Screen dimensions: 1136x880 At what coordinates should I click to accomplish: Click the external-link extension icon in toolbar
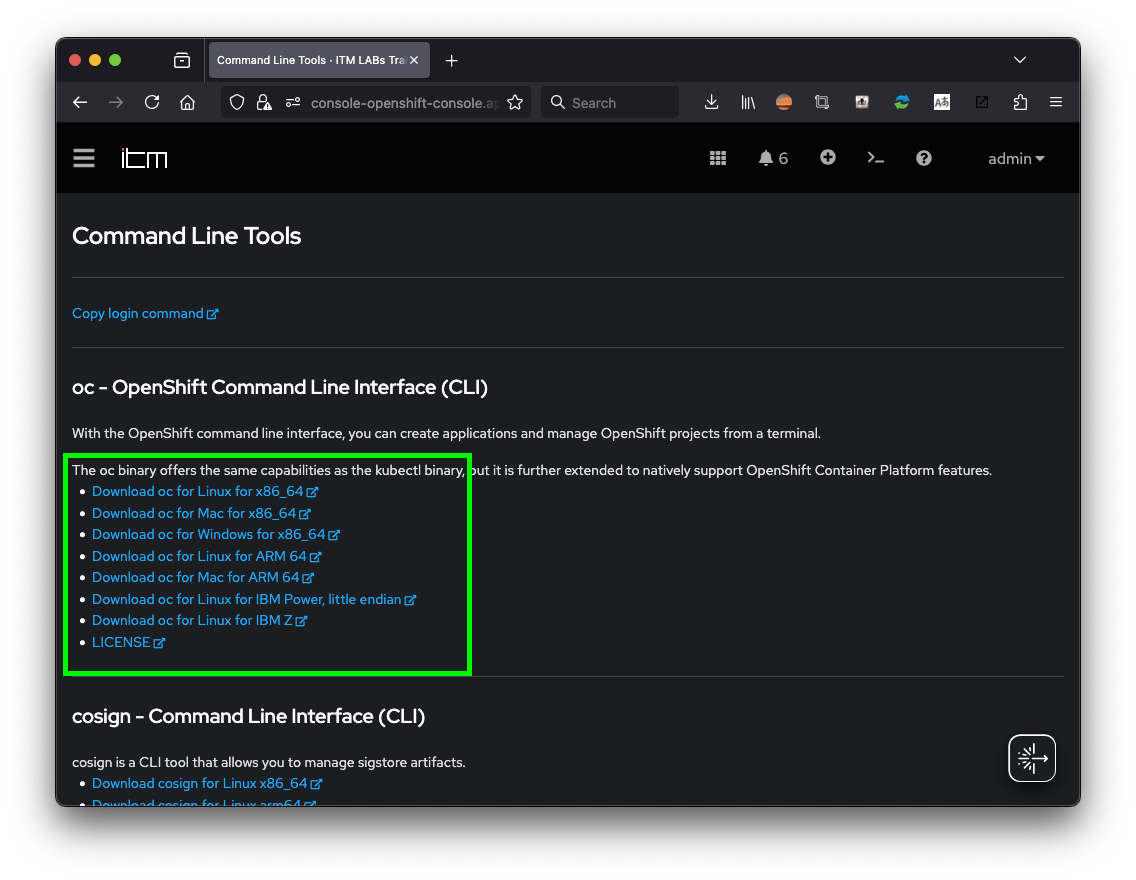click(x=982, y=102)
